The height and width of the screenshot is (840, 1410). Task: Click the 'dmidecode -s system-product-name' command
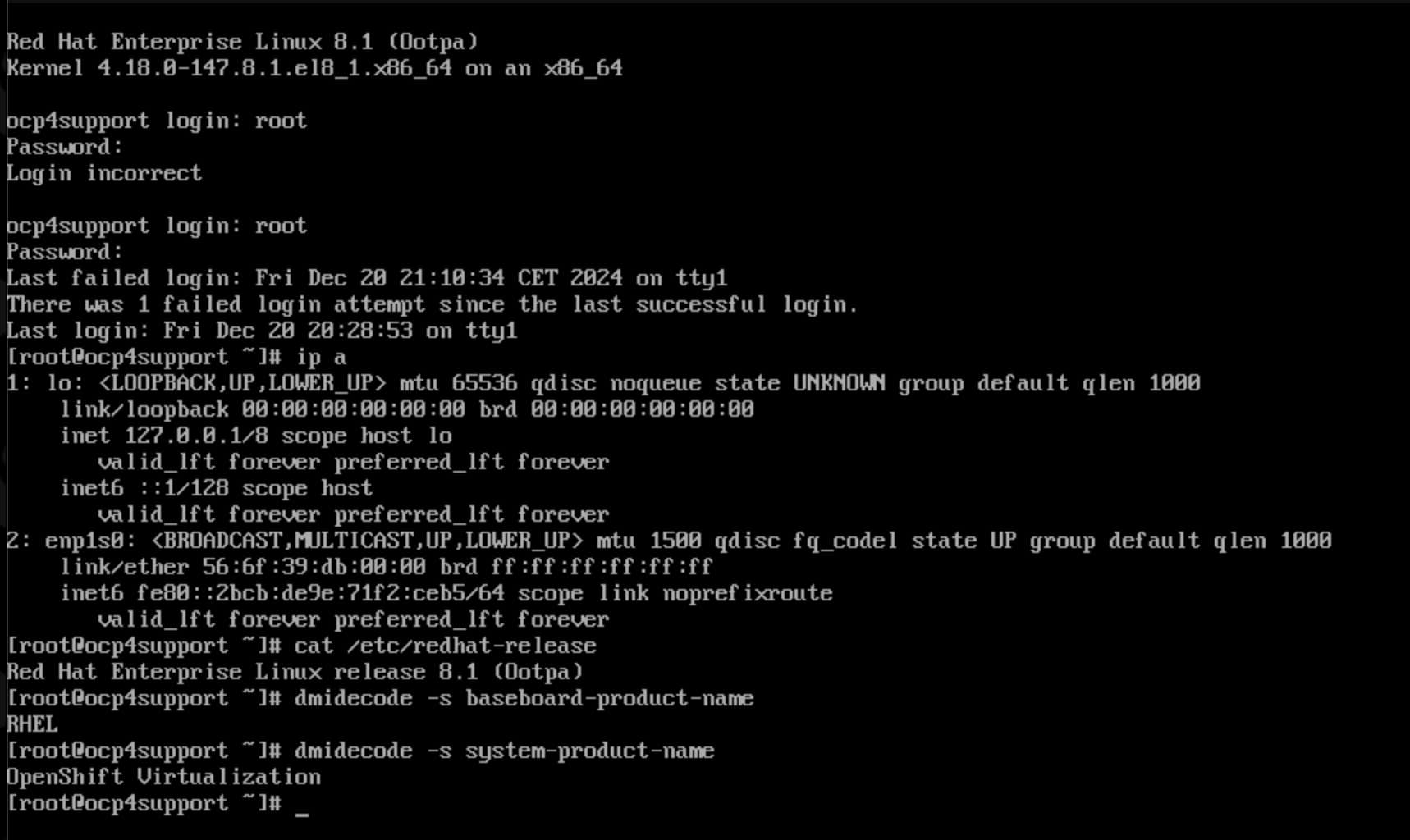coord(504,751)
